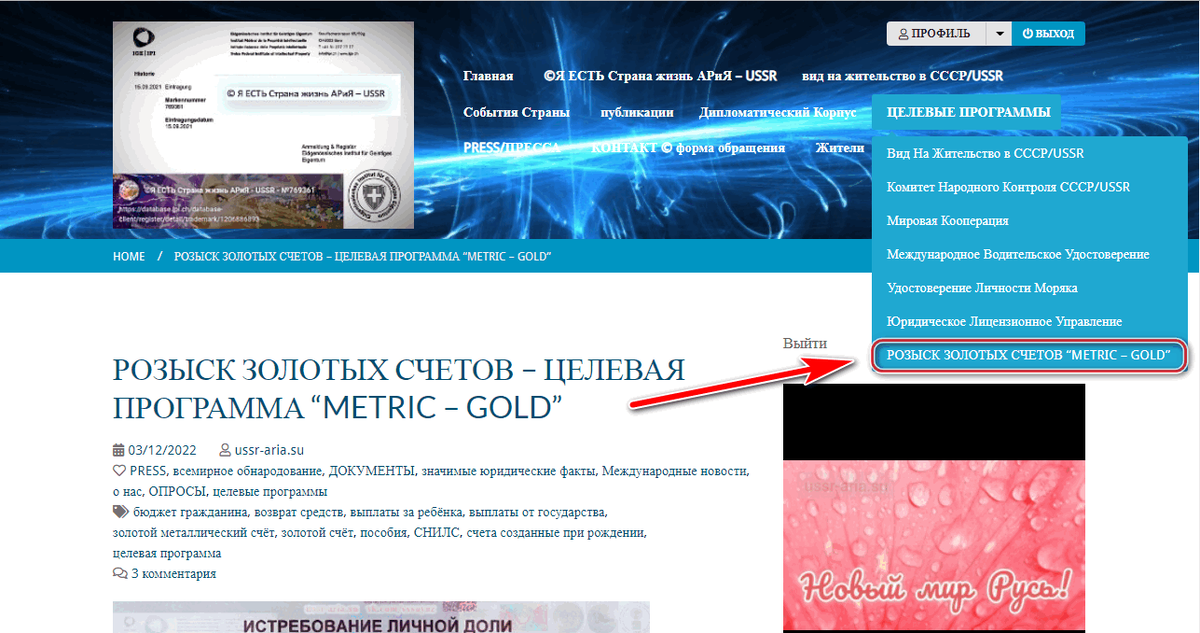This screenshot has height=633, width=1200.
Task: Choose Вид На Жительство в СССР/USSR submenu entry
Action: [985, 154]
